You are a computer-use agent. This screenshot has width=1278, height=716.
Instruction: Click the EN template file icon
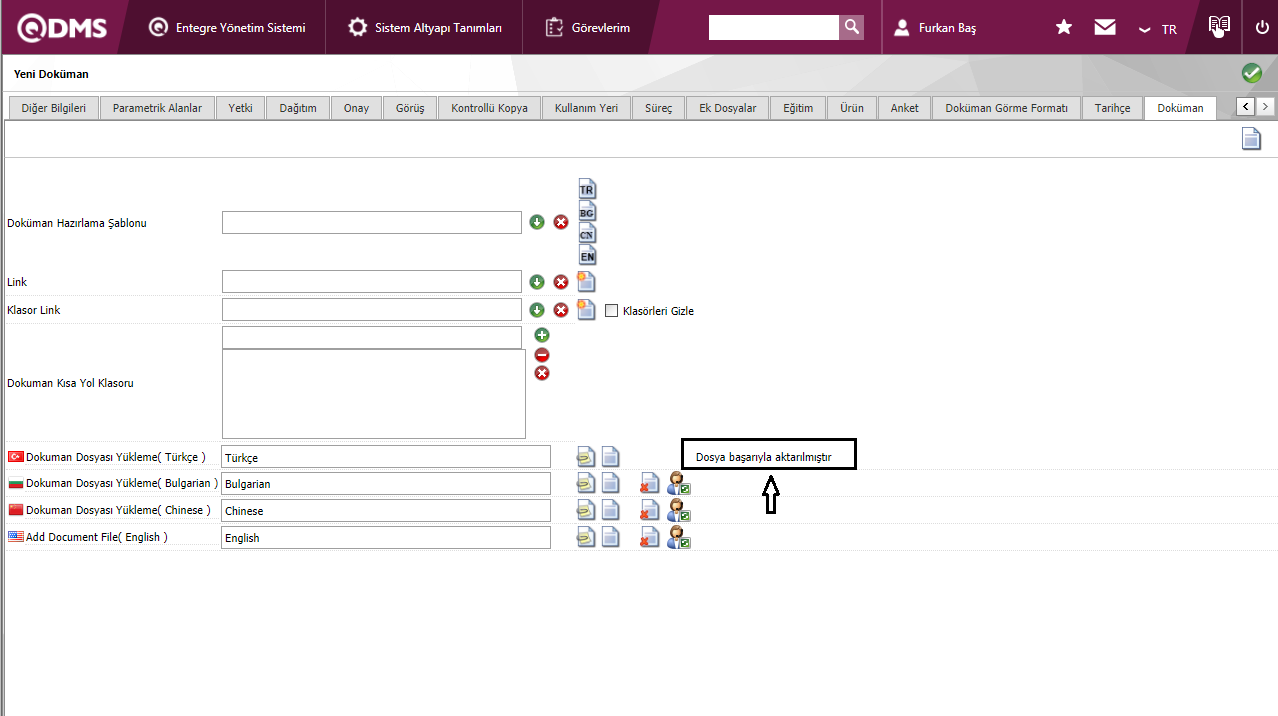click(587, 255)
